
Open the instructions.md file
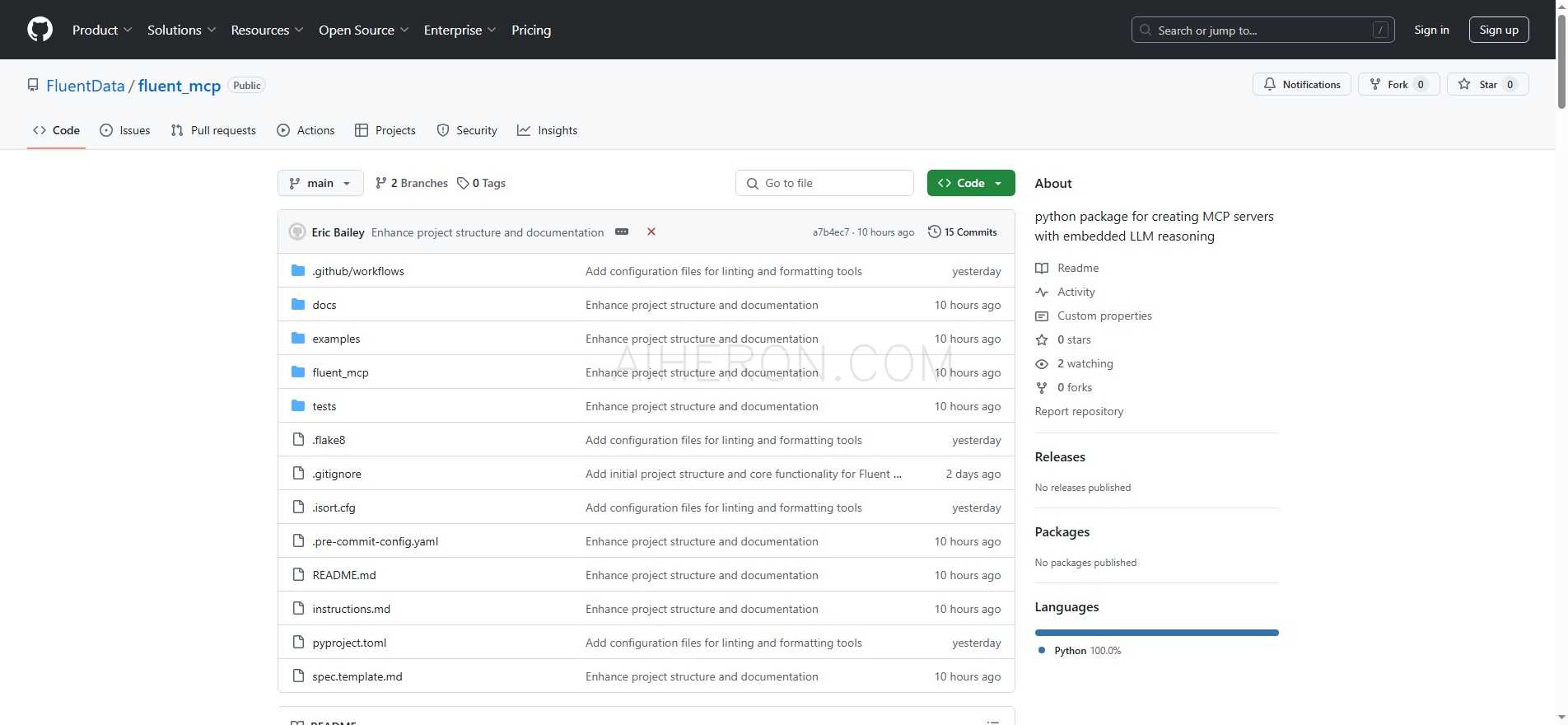pos(352,609)
